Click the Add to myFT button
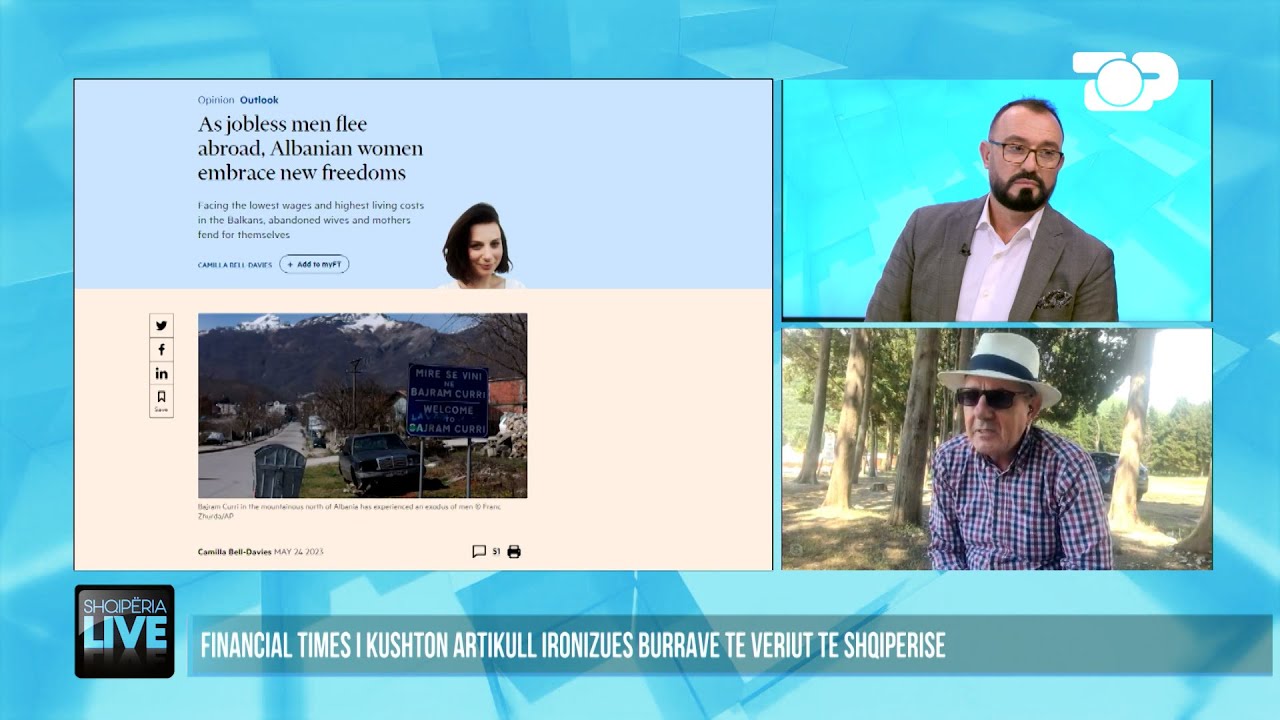Viewport: 1280px width, 720px height. (x=314, y=264)
